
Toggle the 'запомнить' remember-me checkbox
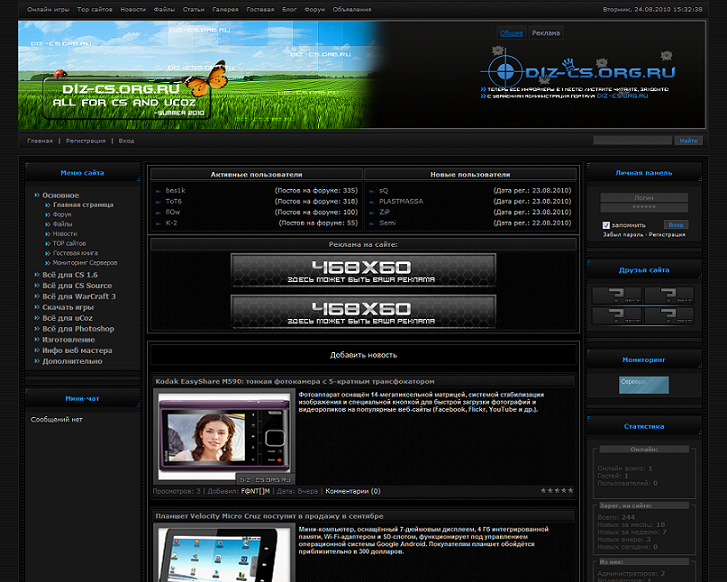(606, 225)
